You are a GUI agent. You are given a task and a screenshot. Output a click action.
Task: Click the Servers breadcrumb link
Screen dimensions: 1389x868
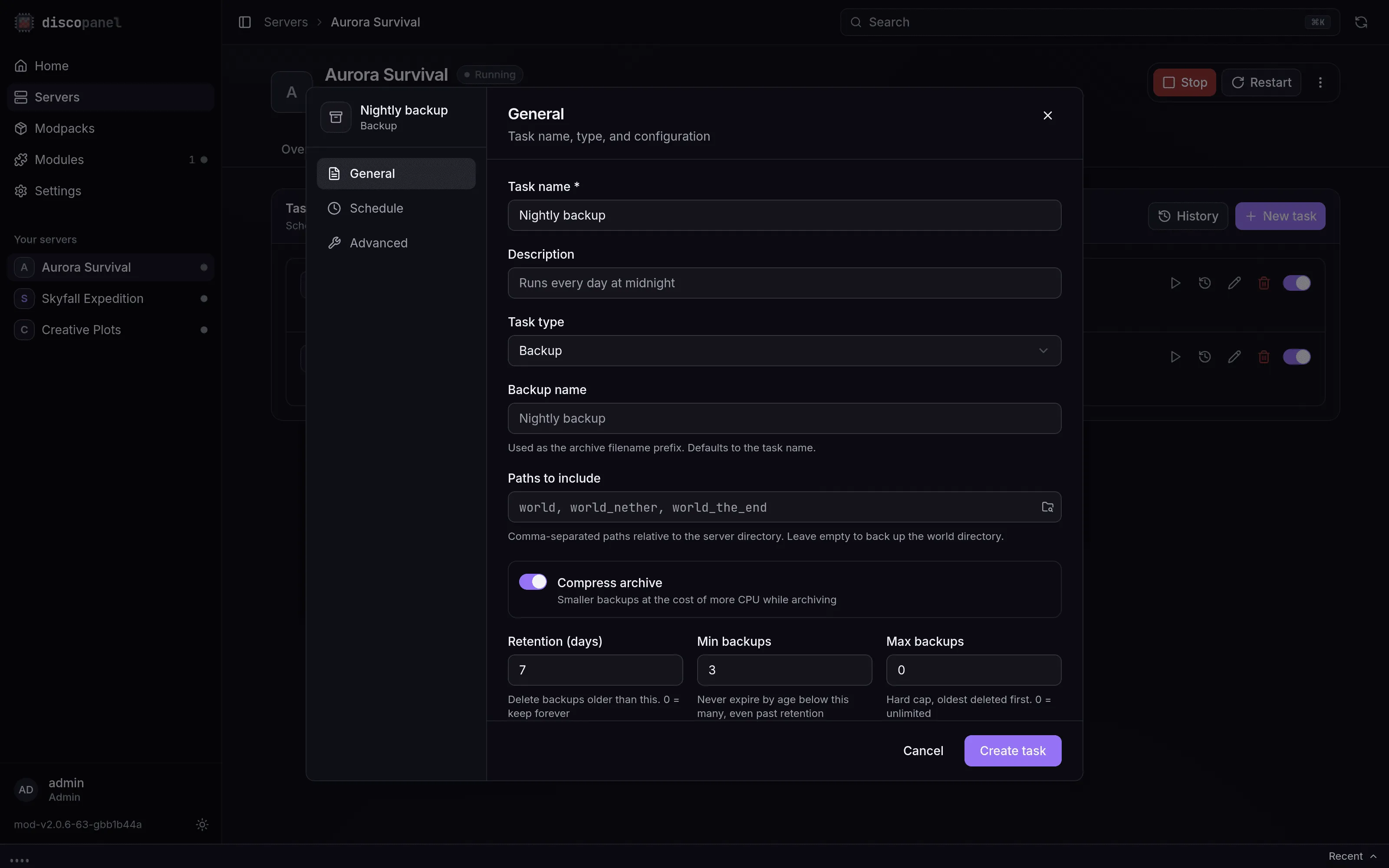(286, 22)
